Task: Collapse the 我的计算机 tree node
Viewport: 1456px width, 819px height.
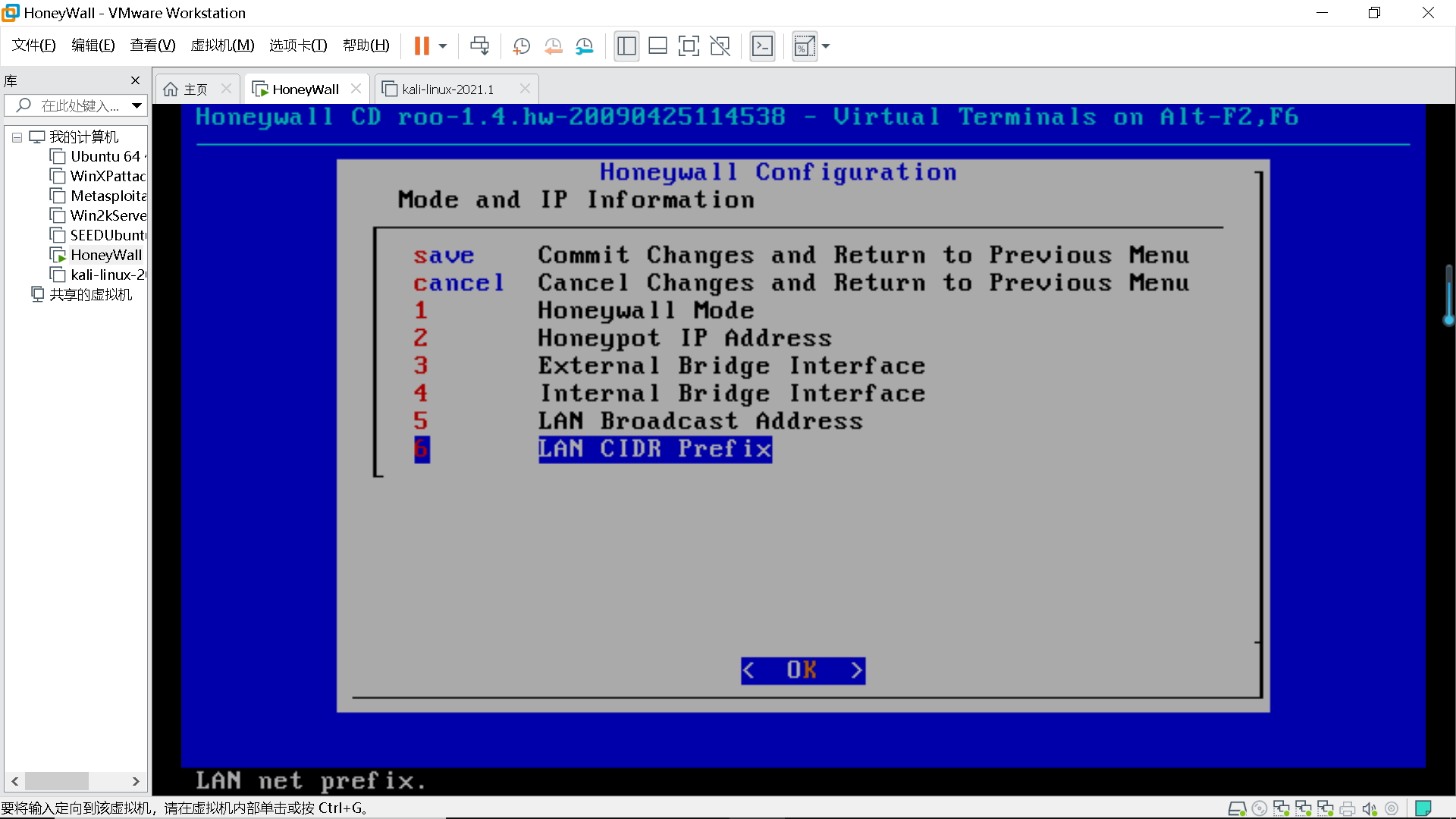Action: (x=17, y=137)
